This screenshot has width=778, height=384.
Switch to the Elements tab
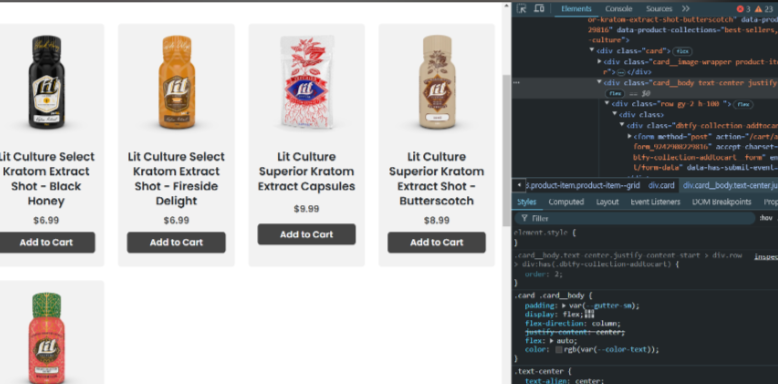click(x=576, y=9)
